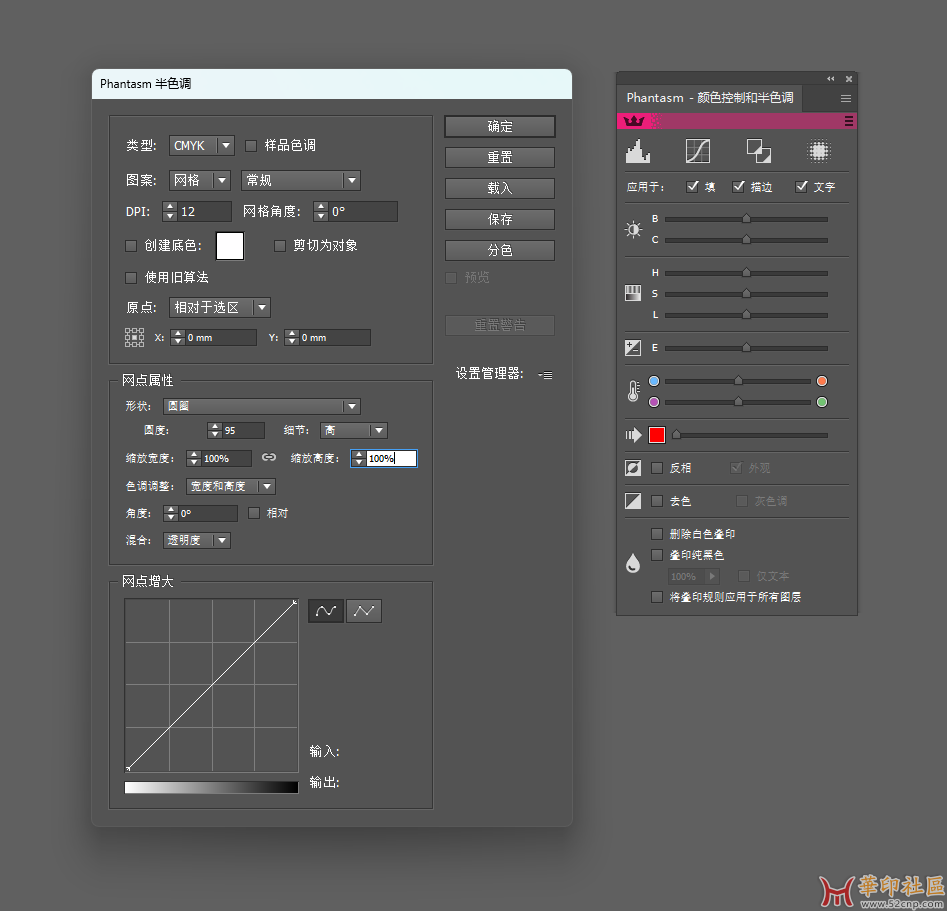Open the 类型 CMYK dropdown
This screenshot has width=947, height=911.
click(x=202, y=146)
